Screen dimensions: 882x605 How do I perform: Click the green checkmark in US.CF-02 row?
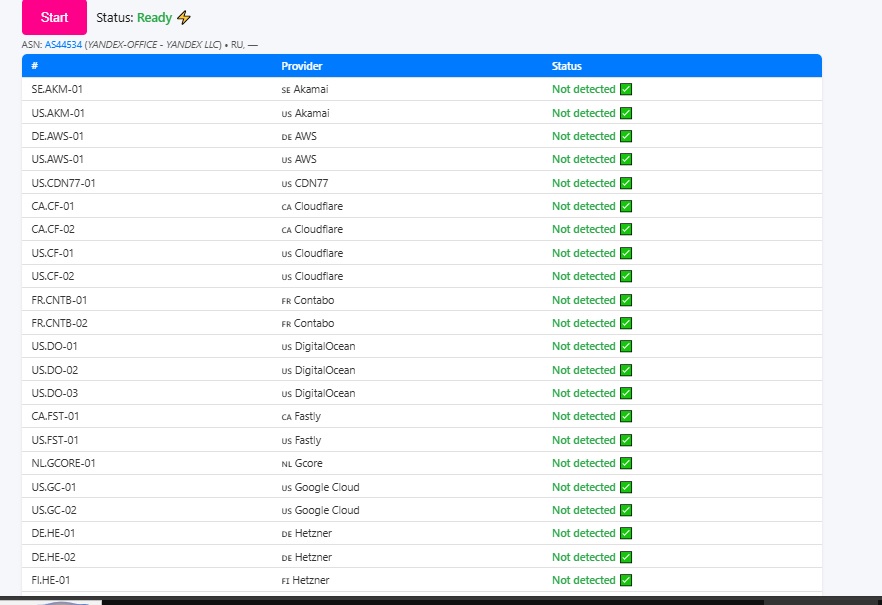point(626,276)
